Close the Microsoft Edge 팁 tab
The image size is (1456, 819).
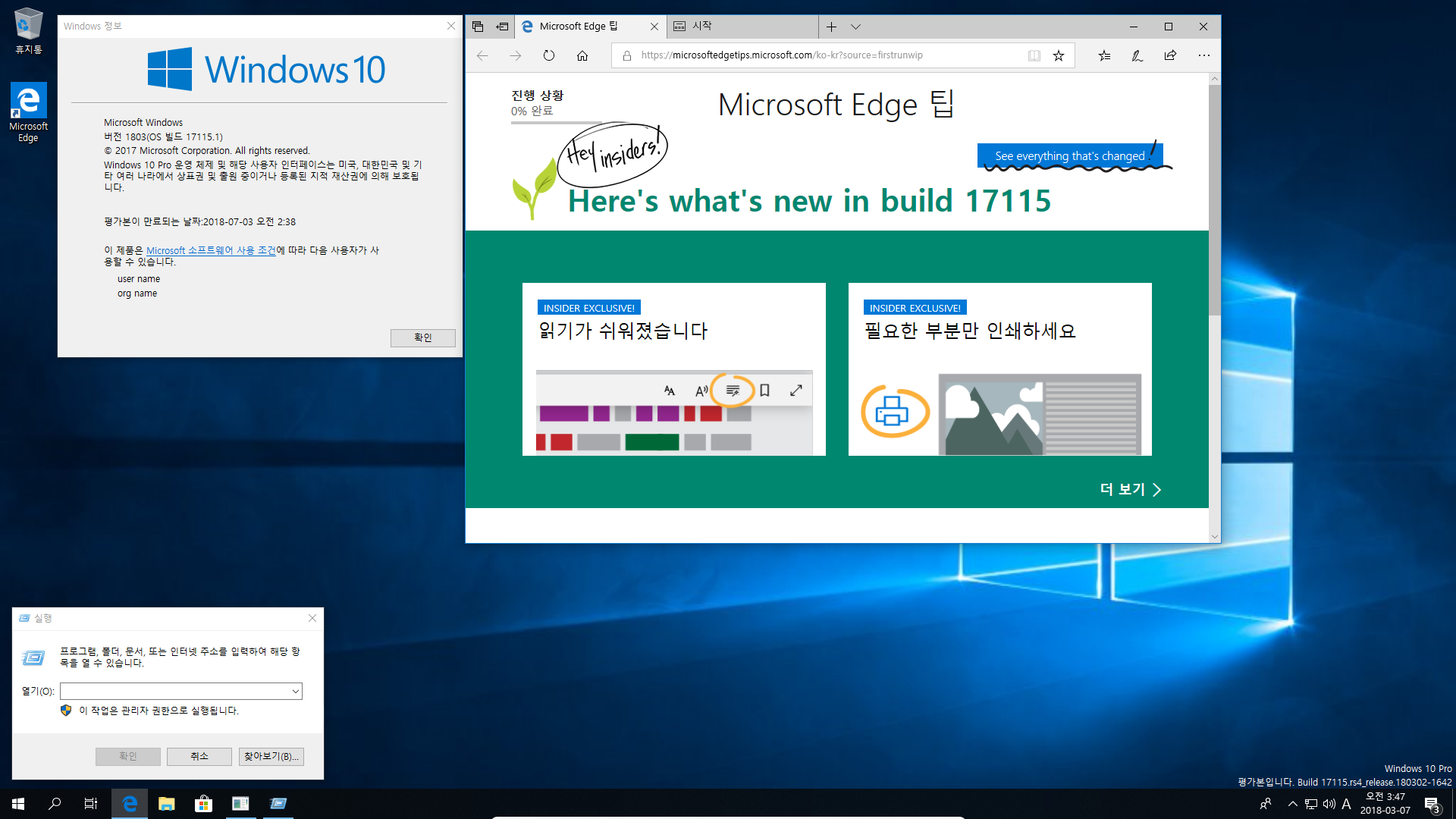(654, 27)
